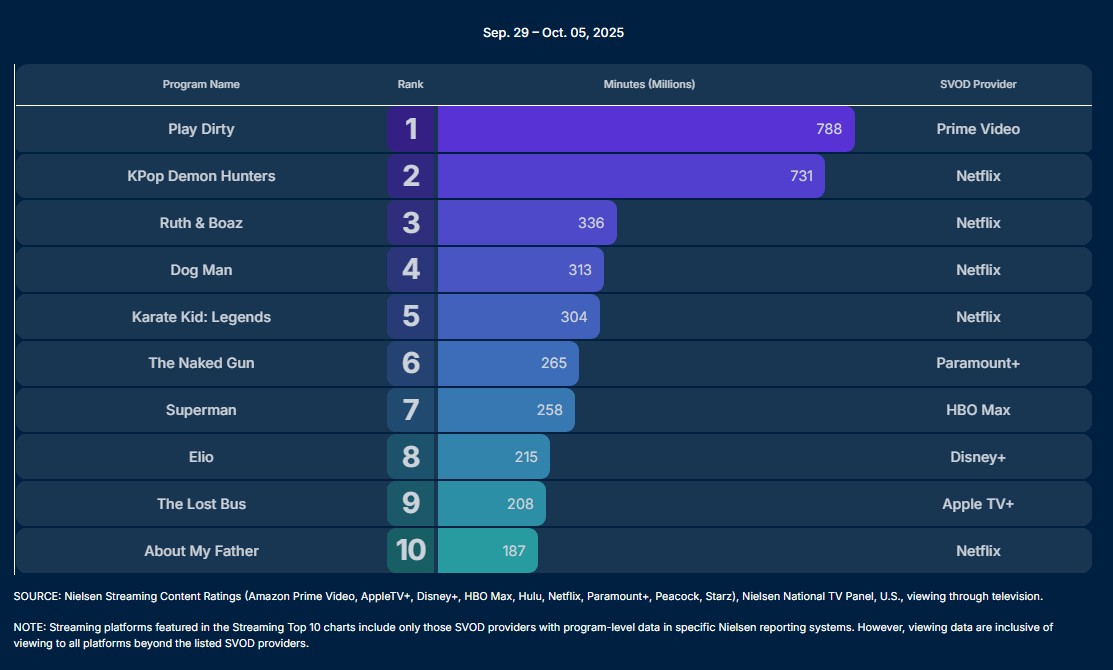Click the HBO Max provider label

(978, 410)
